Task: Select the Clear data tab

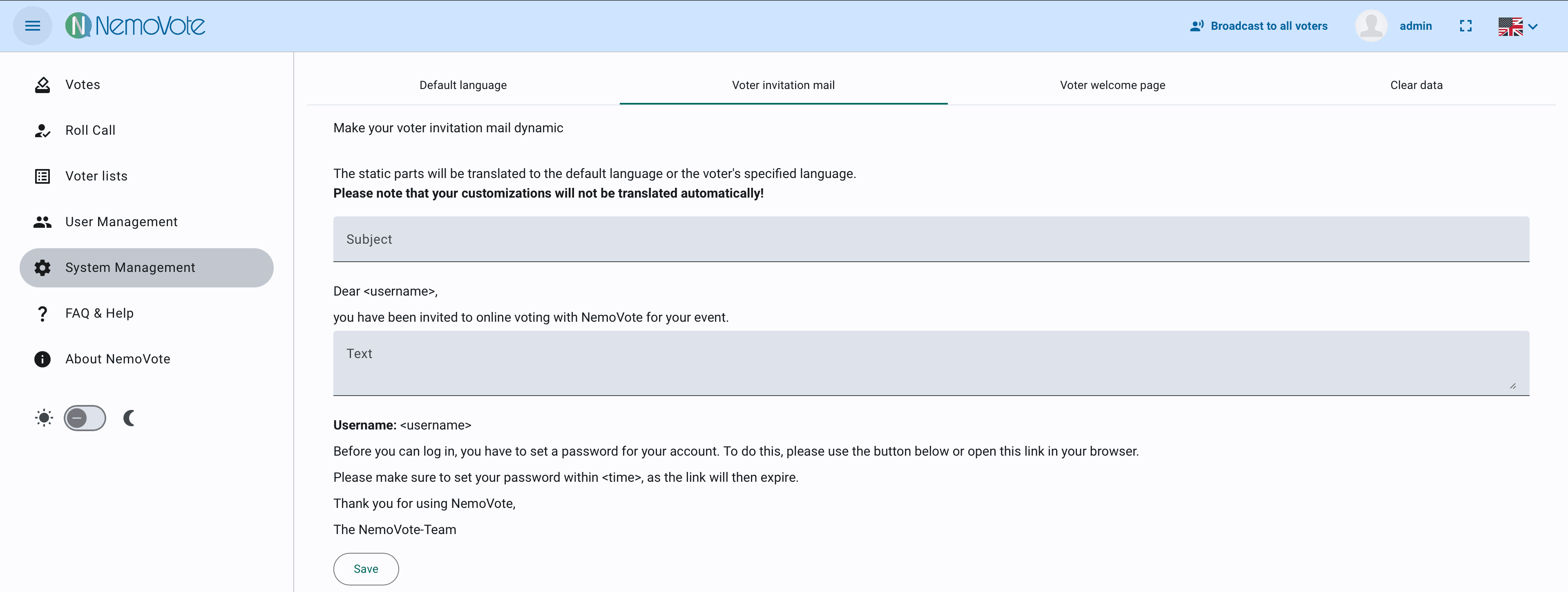Action: 1416,85
